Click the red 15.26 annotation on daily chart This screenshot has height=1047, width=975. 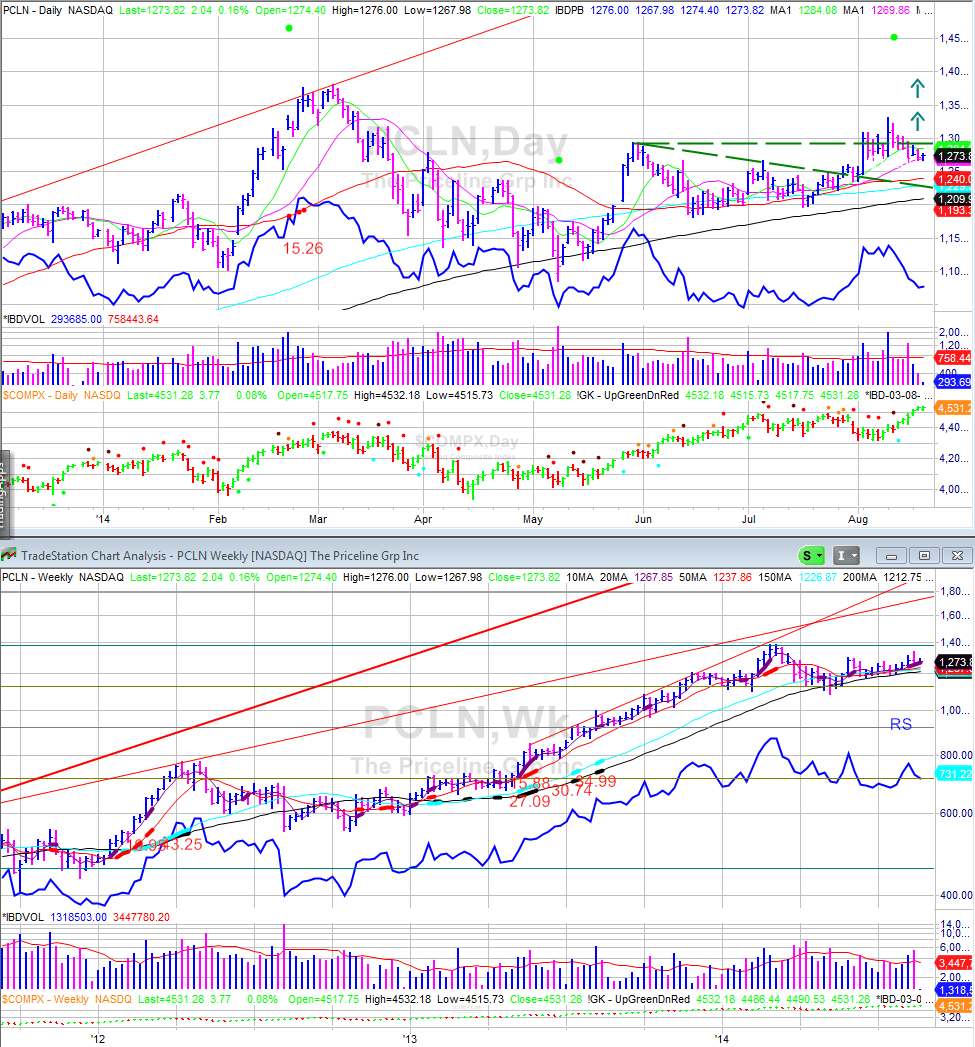[x=303, y=248]
